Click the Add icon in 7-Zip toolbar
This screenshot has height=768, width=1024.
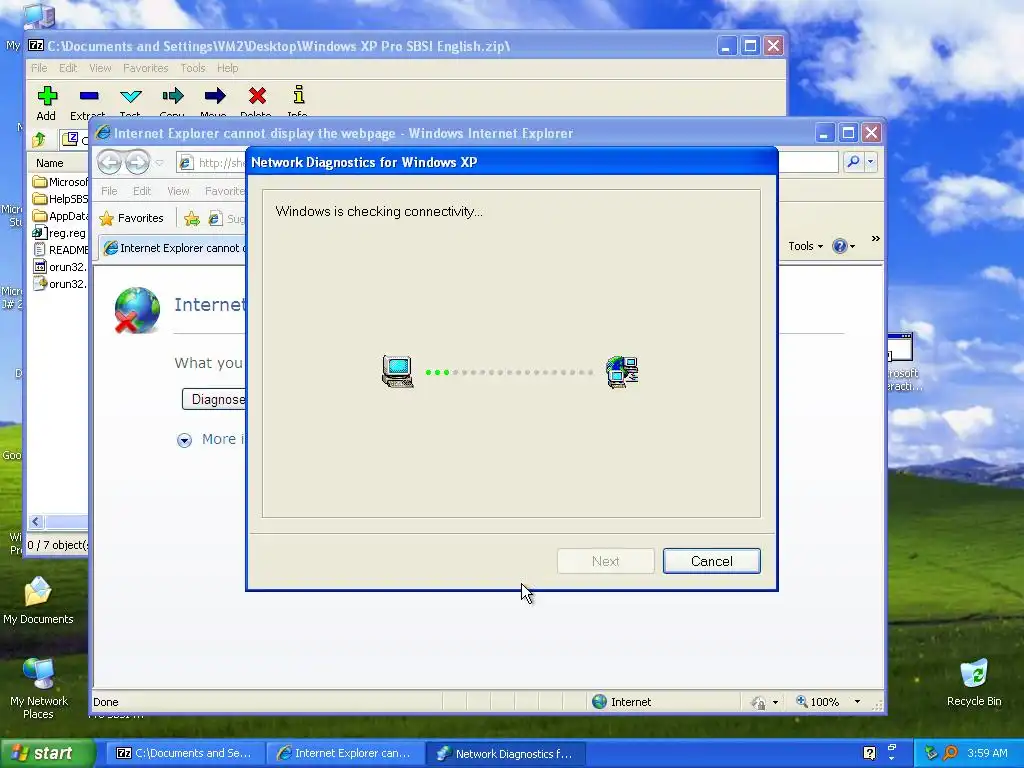click(46, 96)
